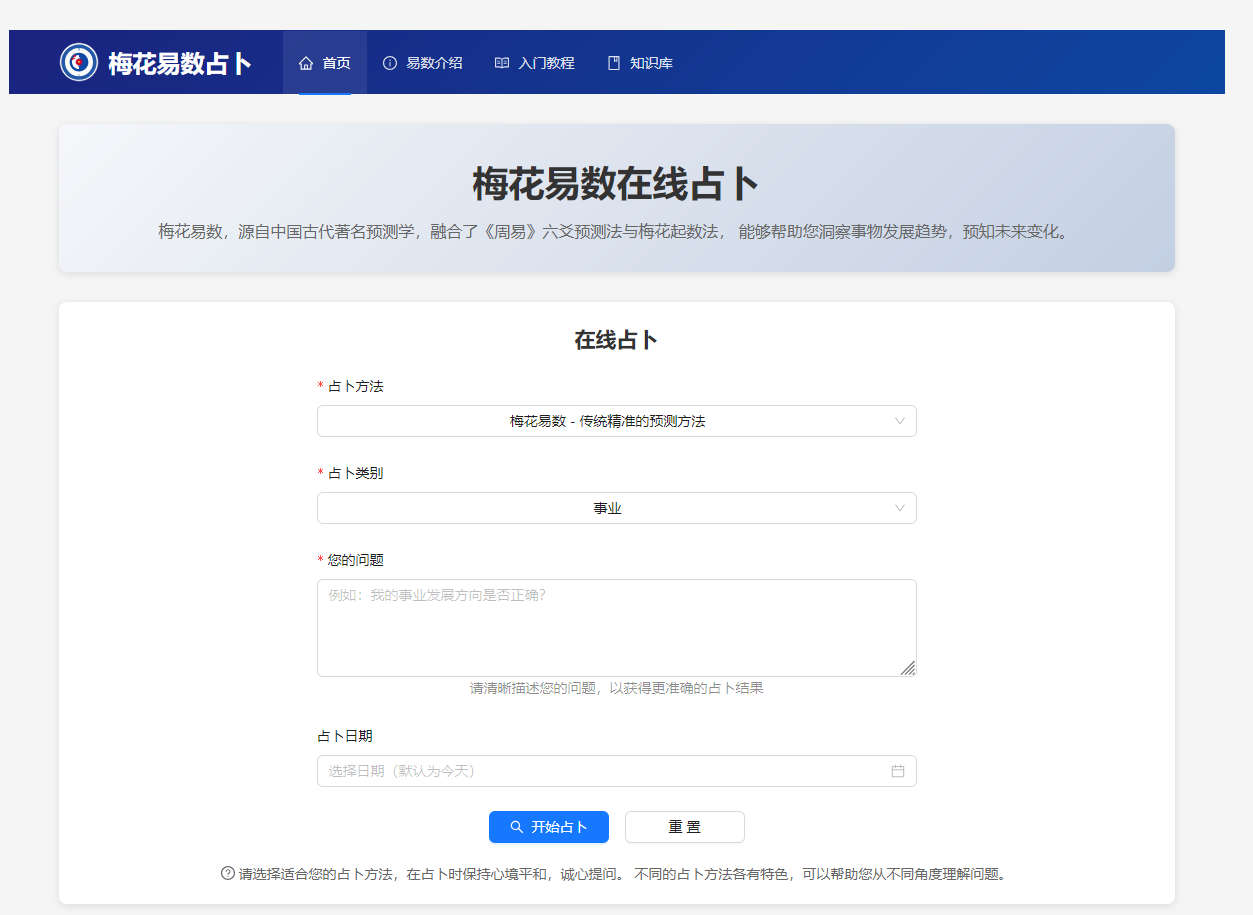
Task: Click the document icon beside 知识库
Action: coord(614,63)
